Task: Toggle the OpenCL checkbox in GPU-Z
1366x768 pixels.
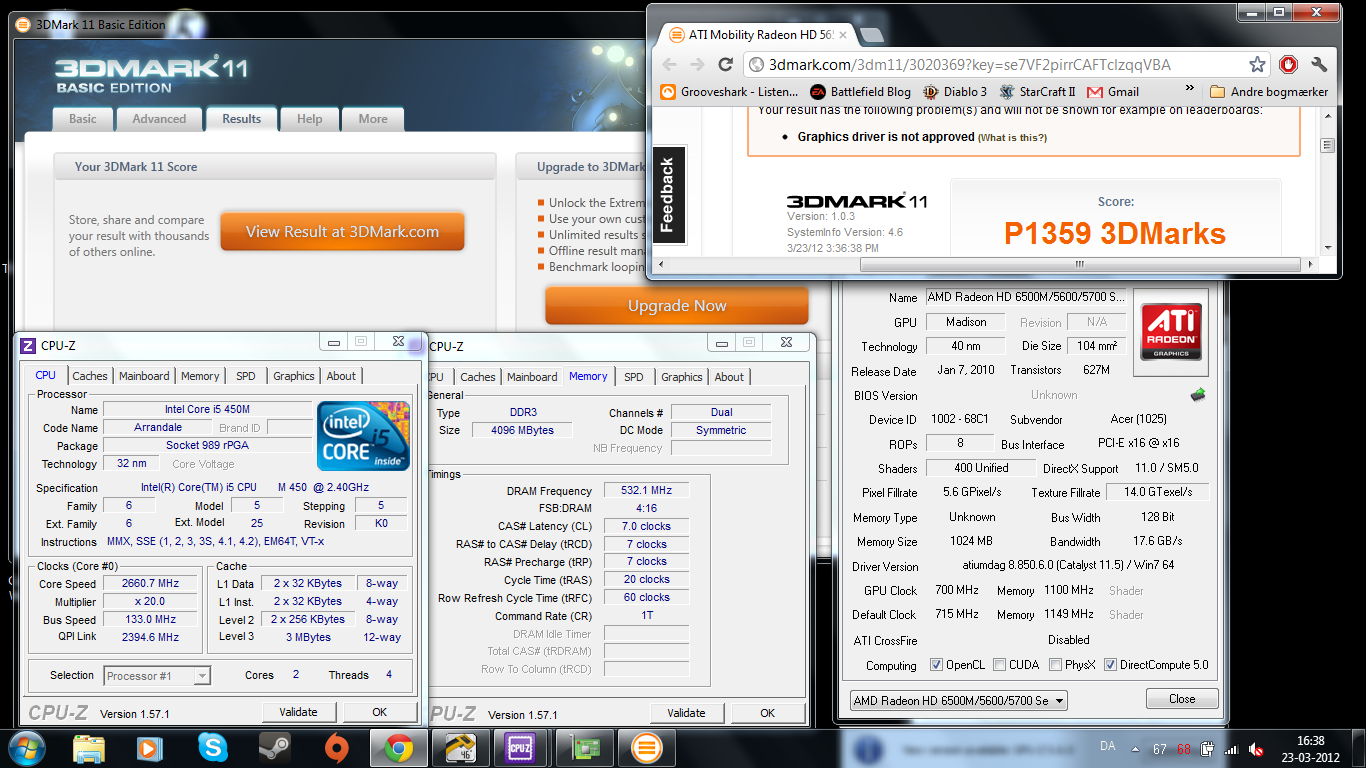Action: coord(936,665)
